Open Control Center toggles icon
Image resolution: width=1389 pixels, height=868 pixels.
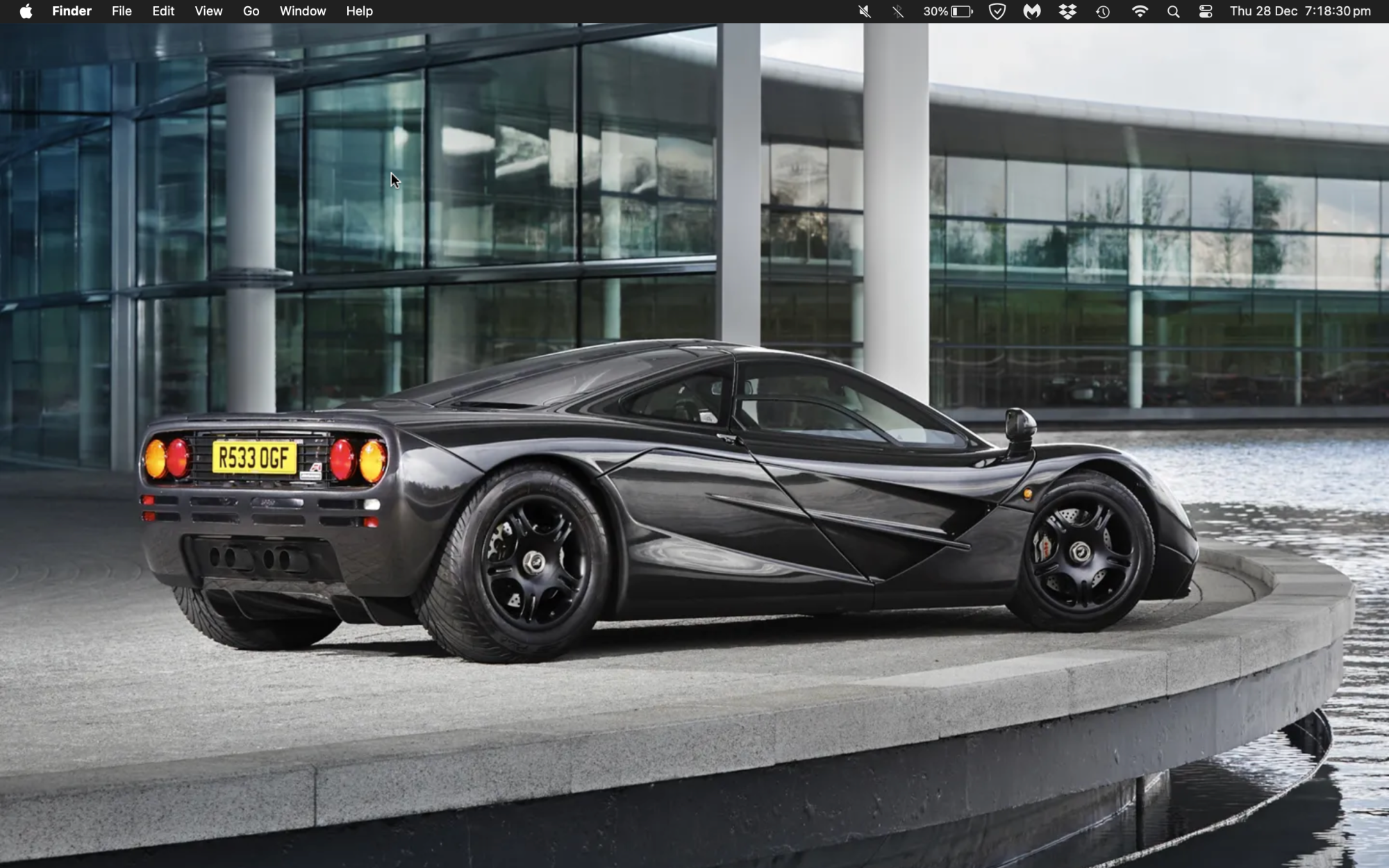(1206, 11)
